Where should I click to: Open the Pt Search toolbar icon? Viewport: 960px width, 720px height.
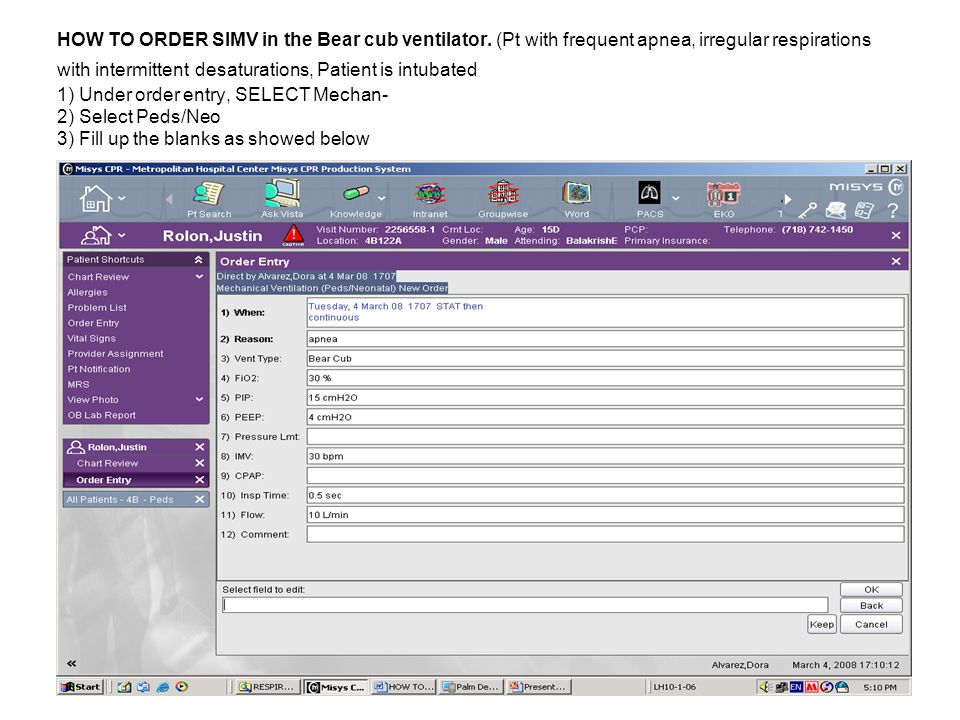(x=209, y=193)
